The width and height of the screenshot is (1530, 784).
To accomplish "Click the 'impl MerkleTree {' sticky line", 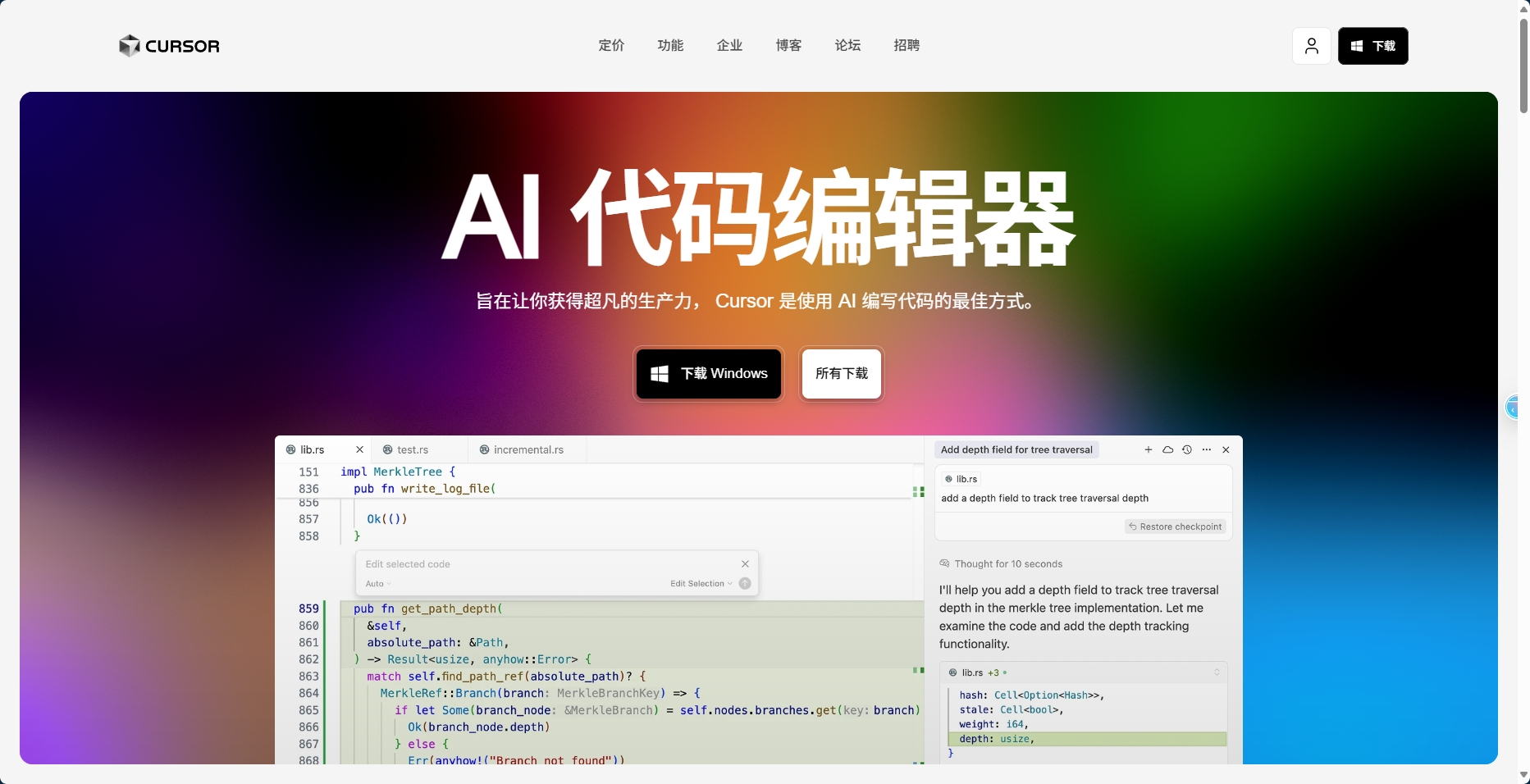I will [x=398, y=472].
